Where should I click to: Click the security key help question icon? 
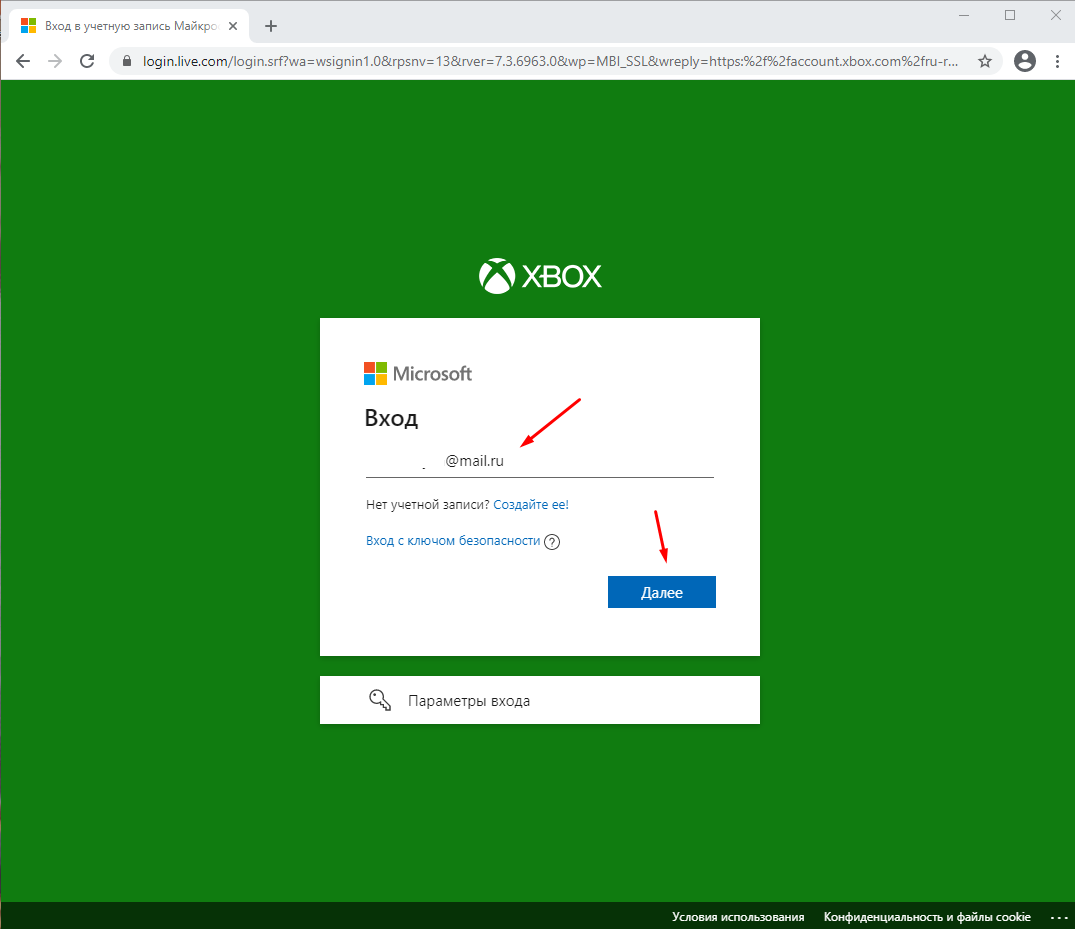tap(552, 542)
